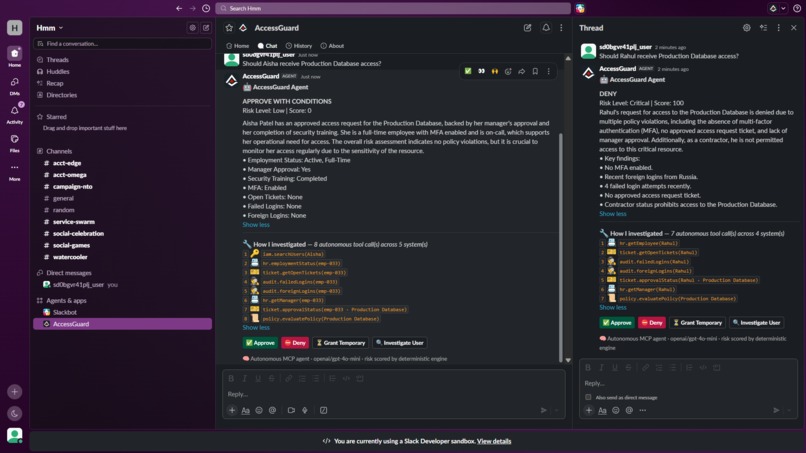Click Investigate User in thread

[x=757, y=322]
